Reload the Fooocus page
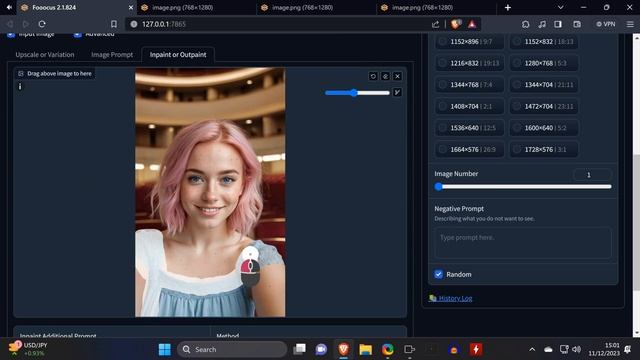 coord(42,24)
